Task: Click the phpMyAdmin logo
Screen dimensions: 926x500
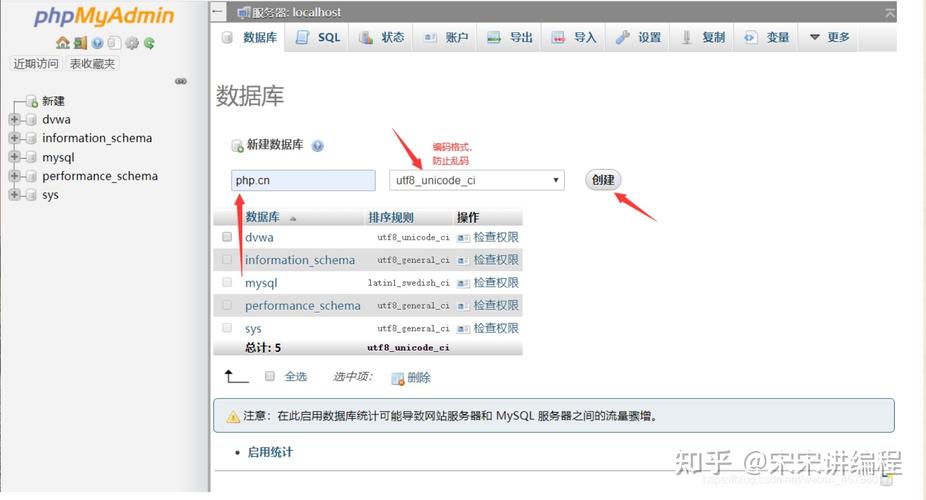Action: (104, 16)
